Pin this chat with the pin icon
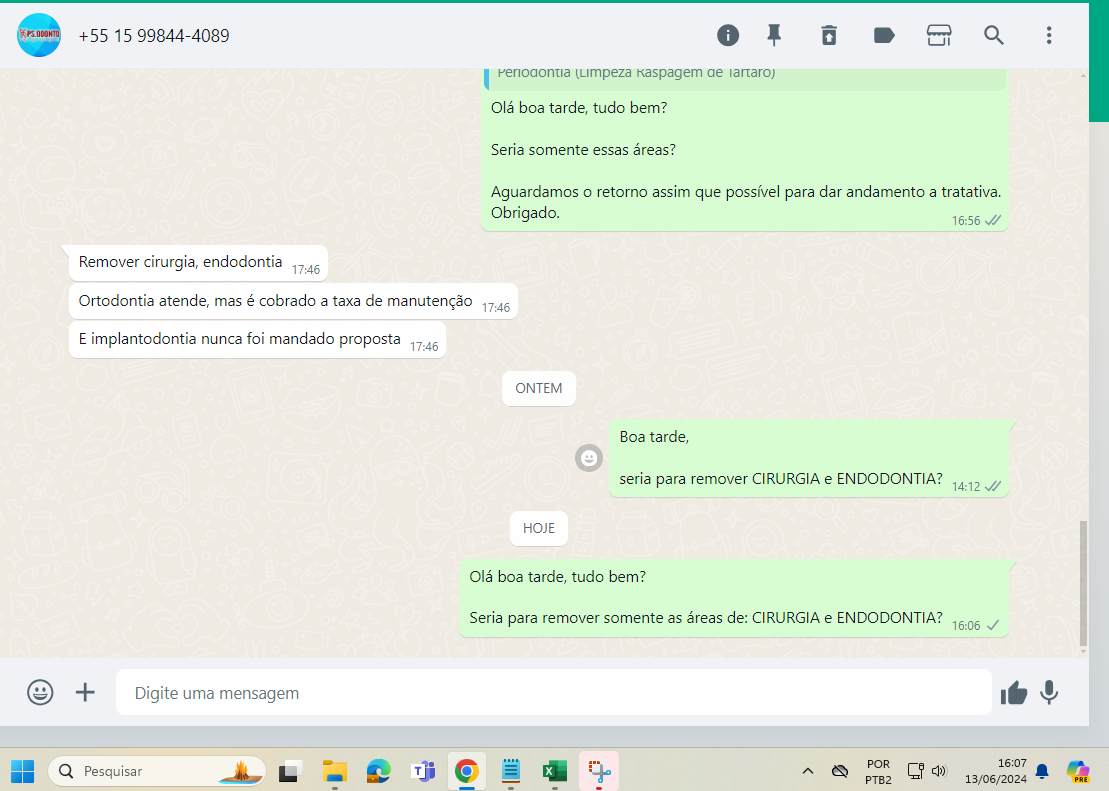The width and height of the screenshot is (1109, 791). [x=774, y=35]
